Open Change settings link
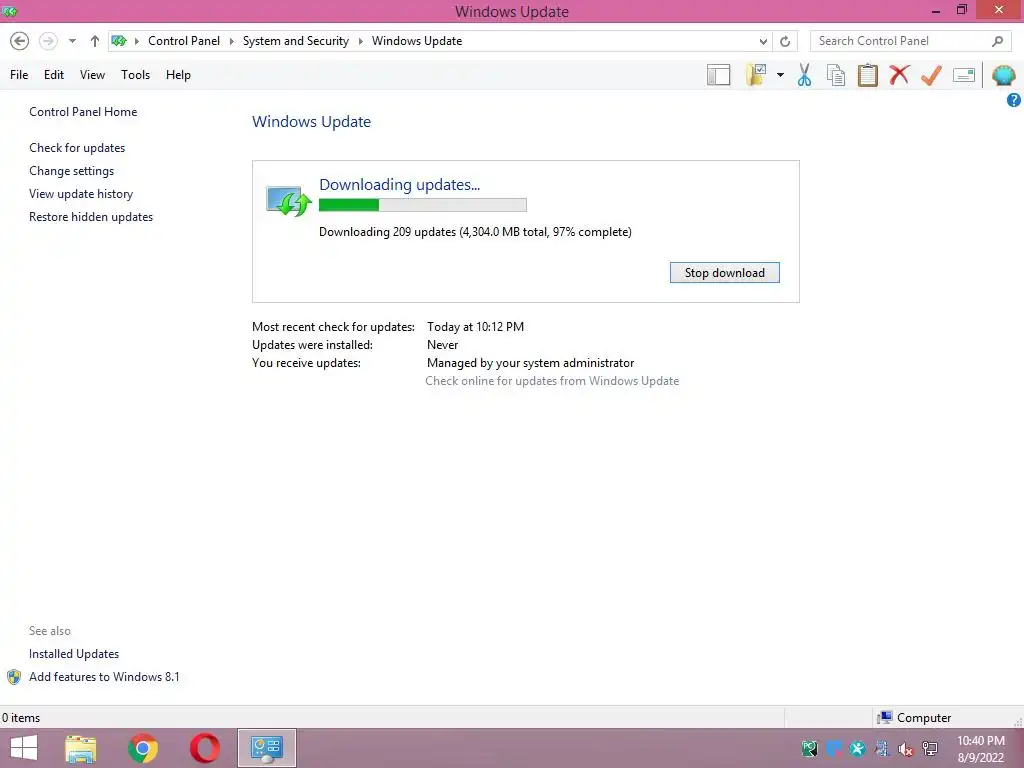The width and height of the screenshot is (1024, 768). 71,171
